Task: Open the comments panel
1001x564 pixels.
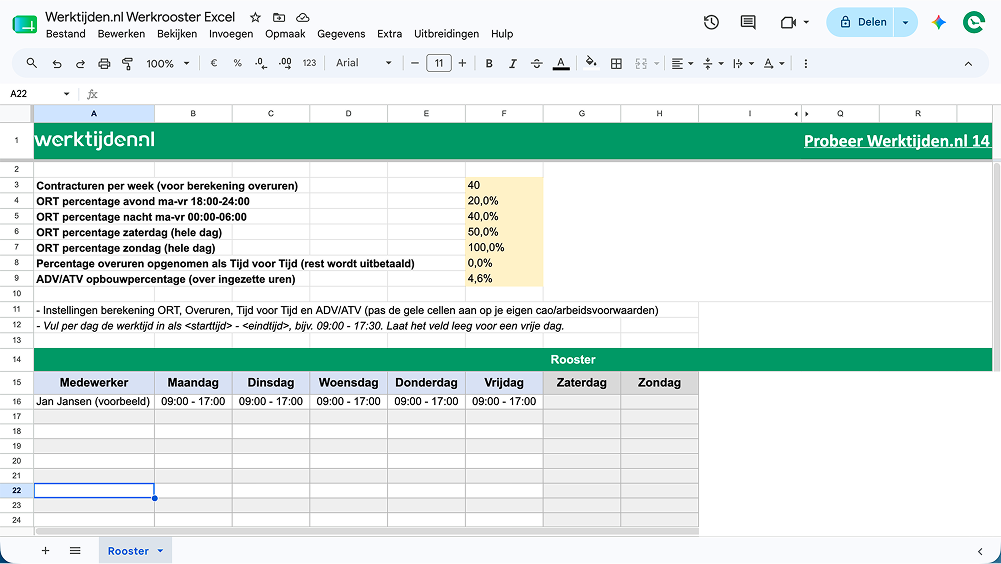Action: click(x=748, y=22)
